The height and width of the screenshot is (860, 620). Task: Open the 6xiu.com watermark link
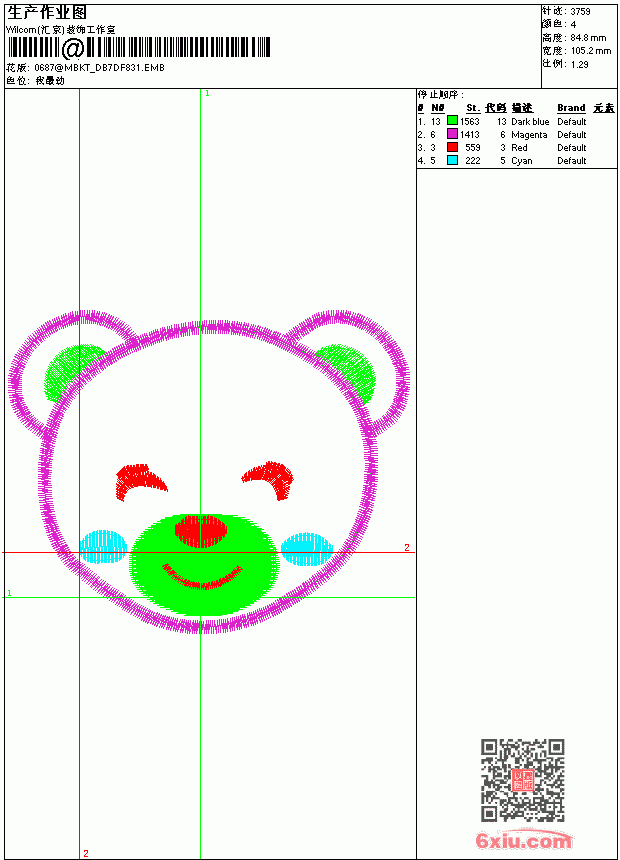click(523, 840)
